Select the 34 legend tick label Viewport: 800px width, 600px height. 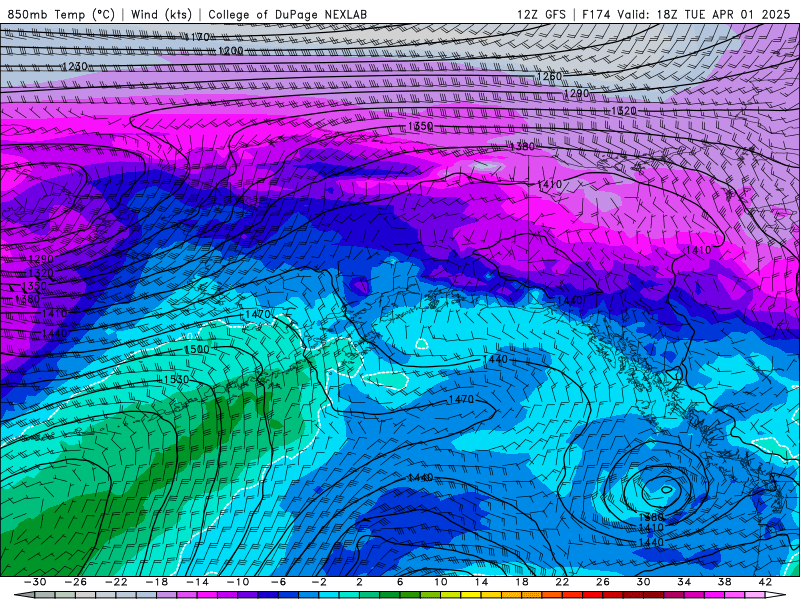pyautogui.click(x=684, y=582)
